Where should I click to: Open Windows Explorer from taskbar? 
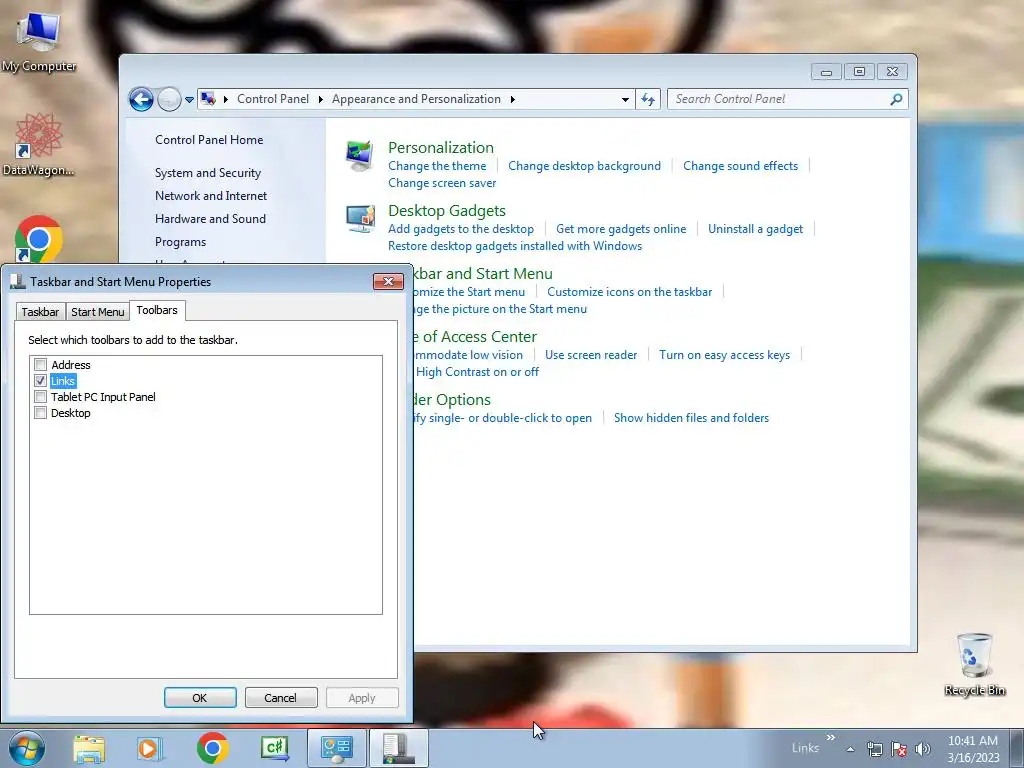coord(89,749)
